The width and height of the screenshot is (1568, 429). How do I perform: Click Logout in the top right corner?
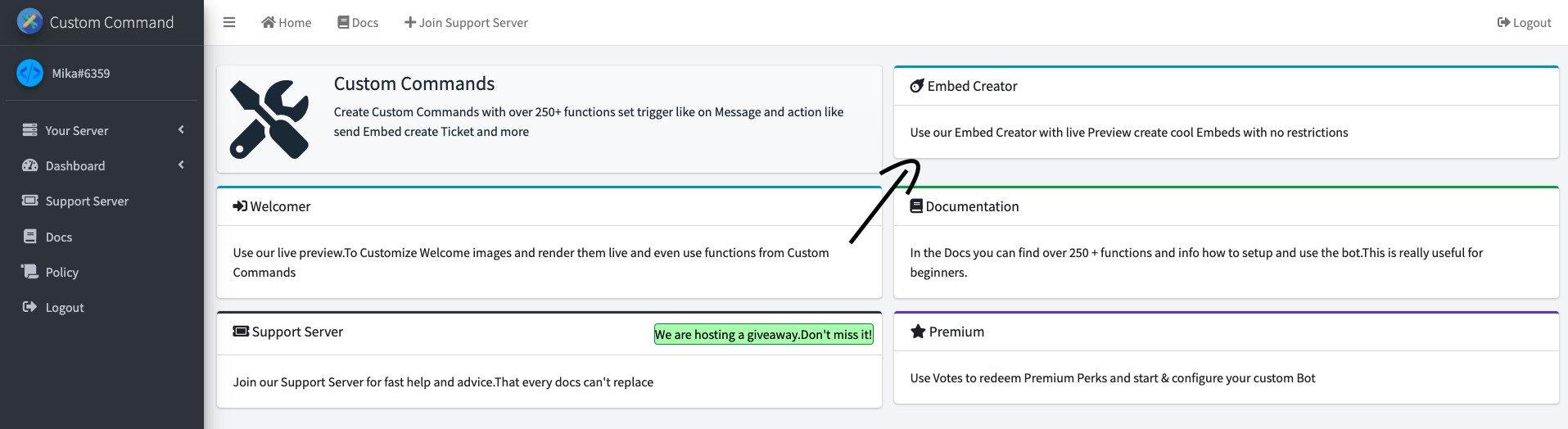tap(1524, 22)
